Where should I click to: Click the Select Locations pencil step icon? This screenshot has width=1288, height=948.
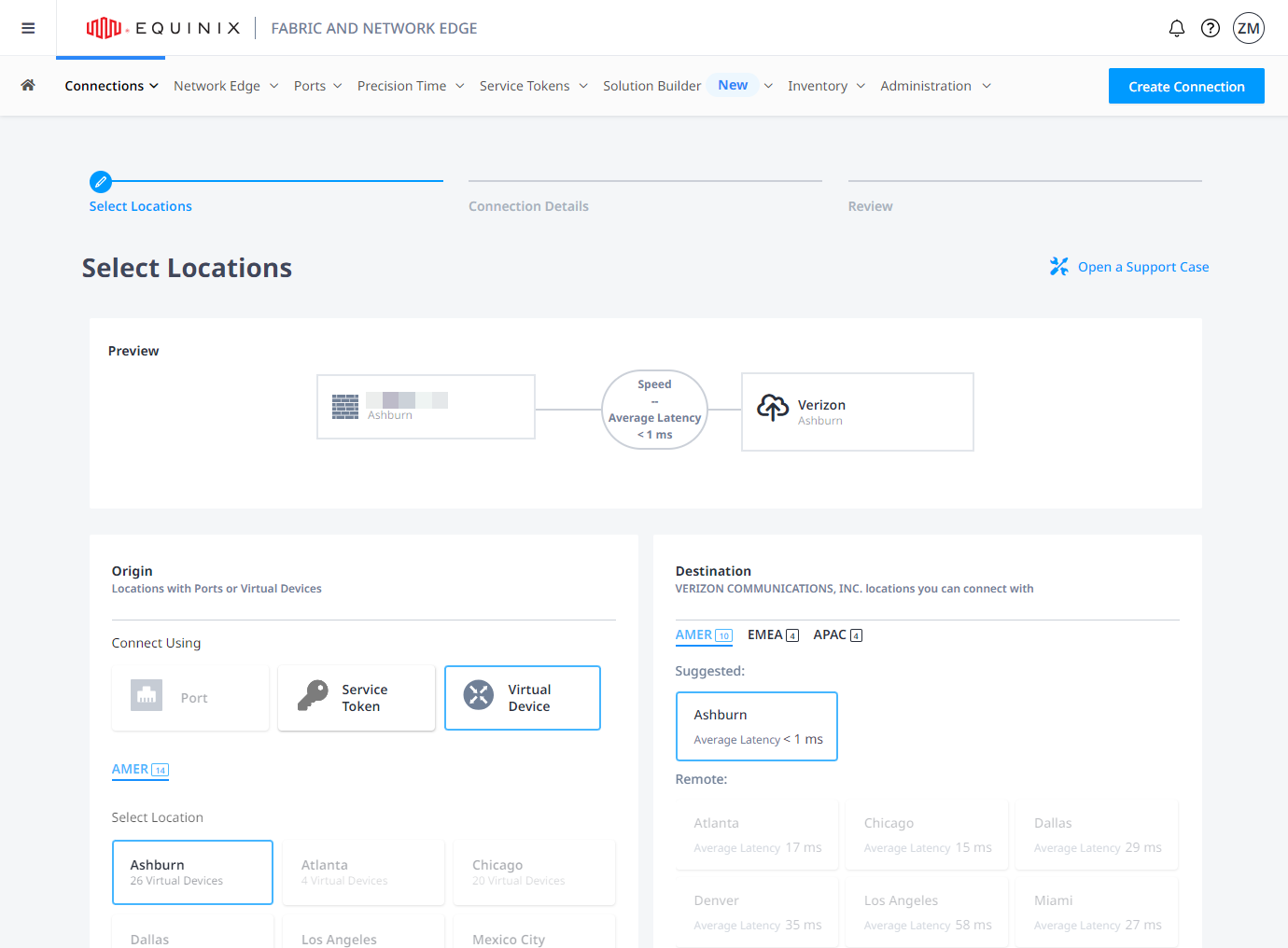pyautogui.click(x=101, y=182)
